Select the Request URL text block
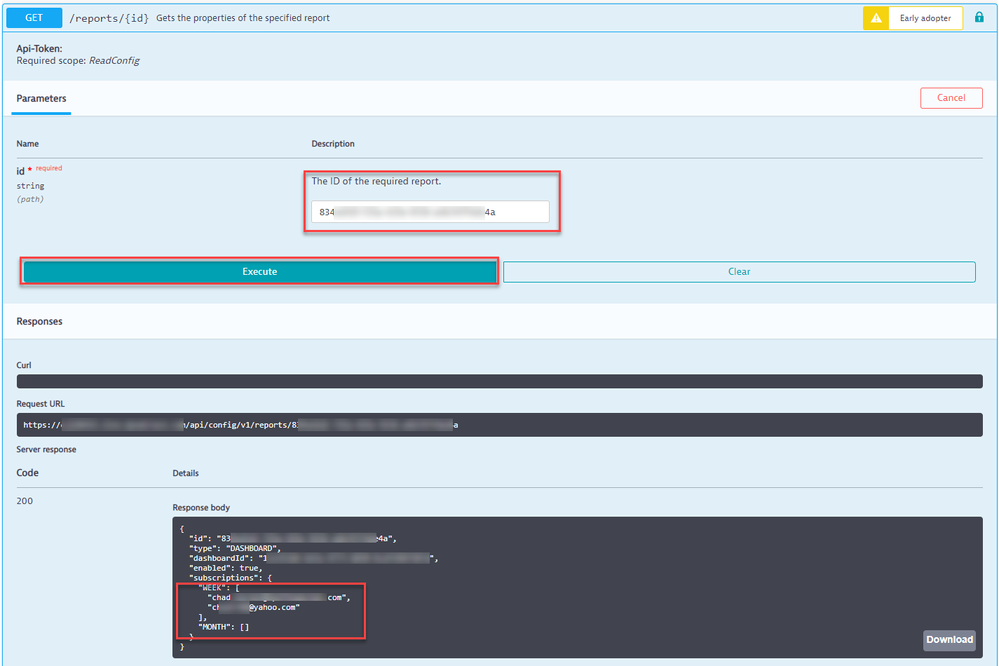This screenshot has width=999, height=666. (499, 425)
